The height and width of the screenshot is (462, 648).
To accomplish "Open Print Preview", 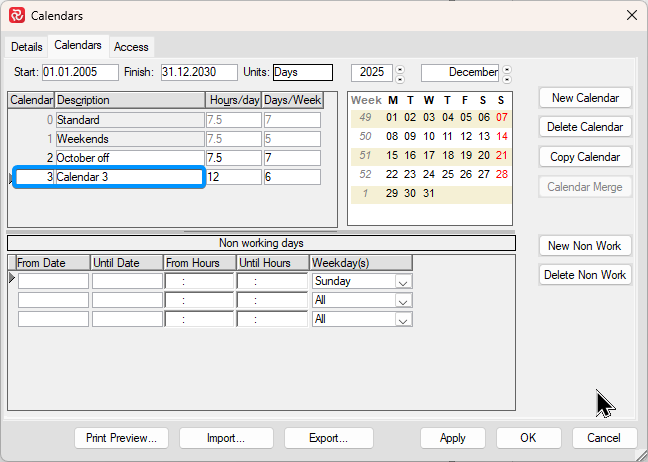I will pos(121,438).
